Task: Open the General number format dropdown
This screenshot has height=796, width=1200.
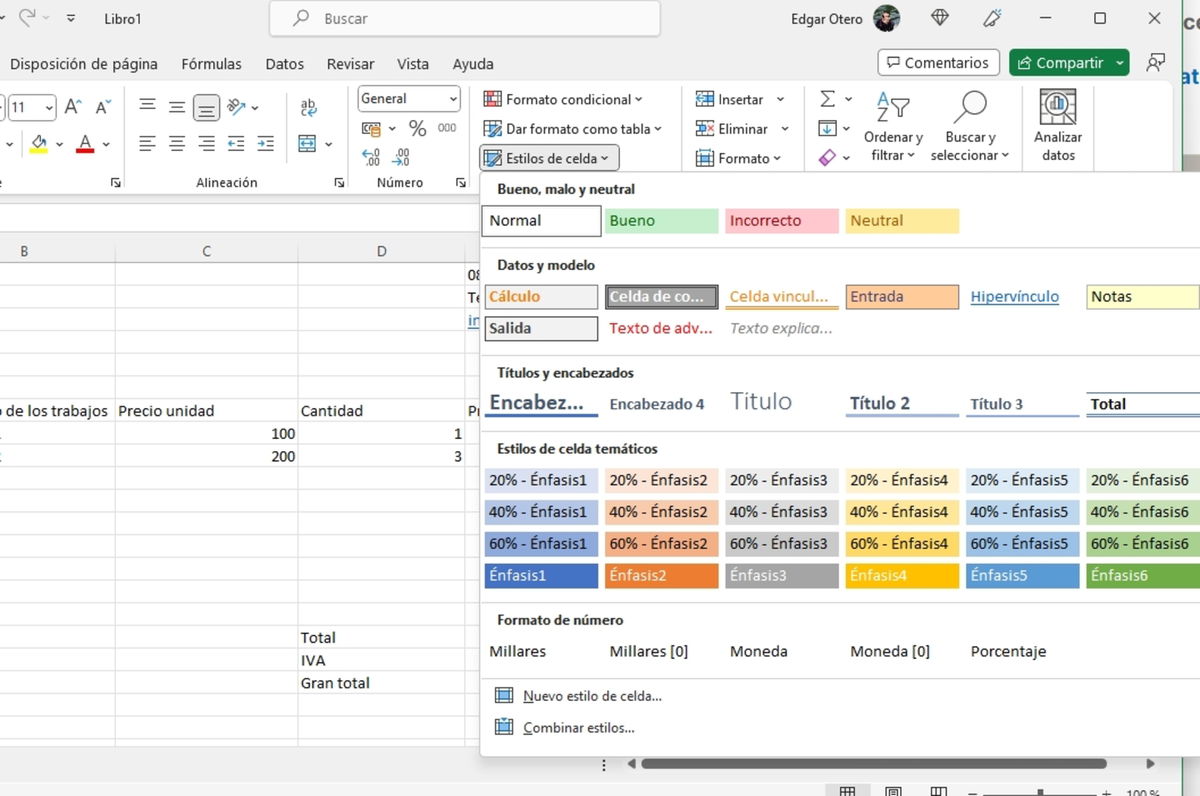Action: 407,98
